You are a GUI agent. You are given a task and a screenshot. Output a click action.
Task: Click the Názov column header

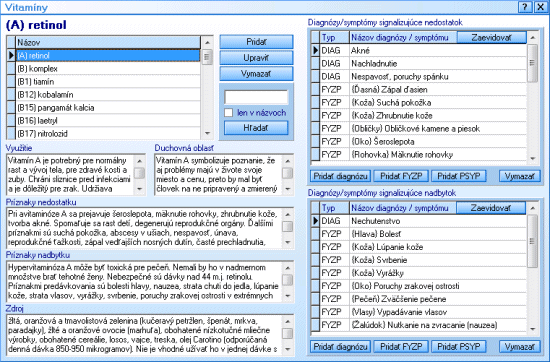[108, 42]
